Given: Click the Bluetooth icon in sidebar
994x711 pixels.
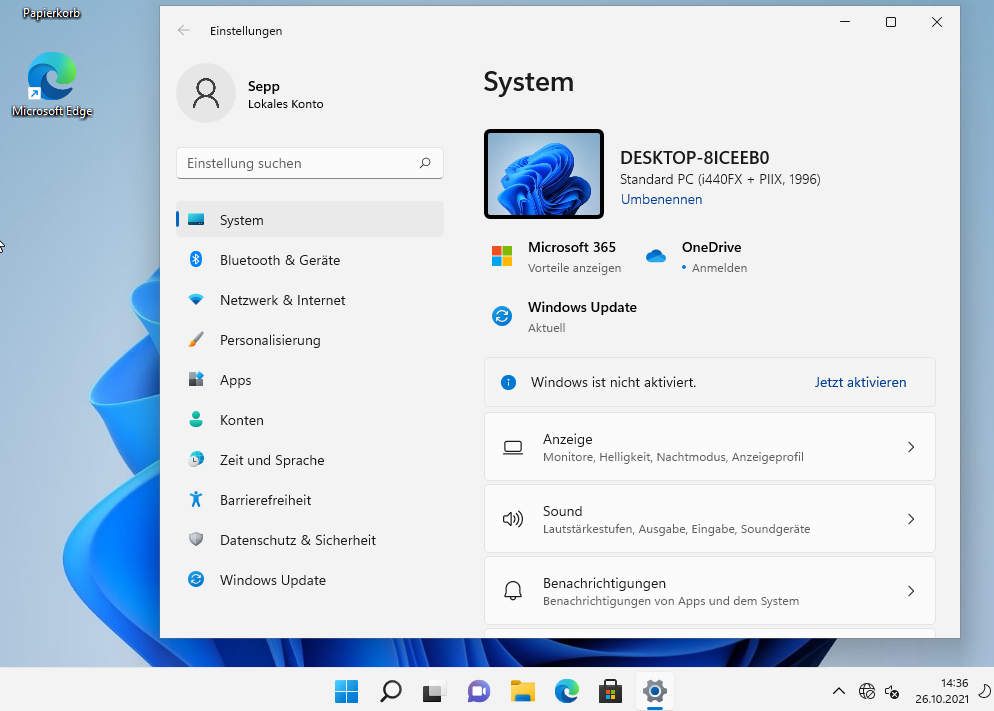Looking at the screenshot, I should [196, 259].
